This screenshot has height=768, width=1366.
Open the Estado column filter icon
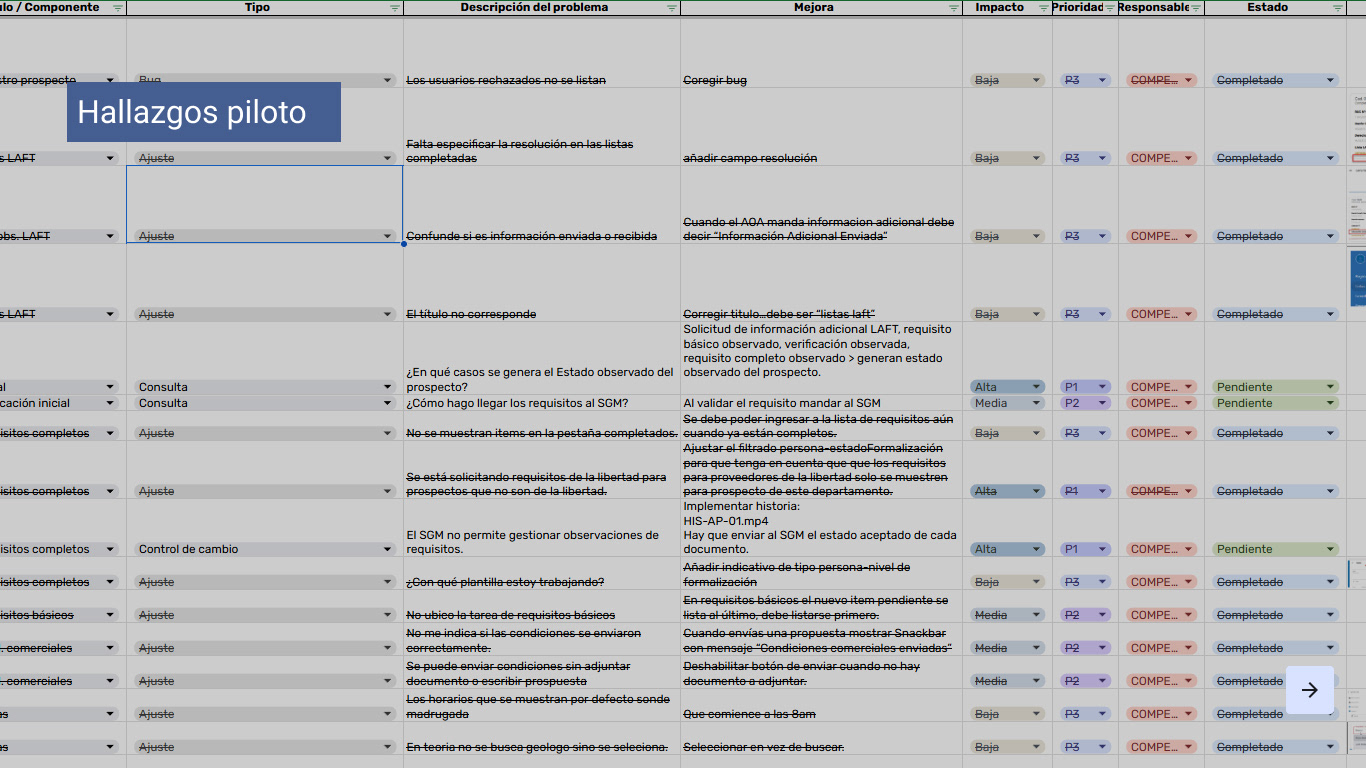(1338, 8)
